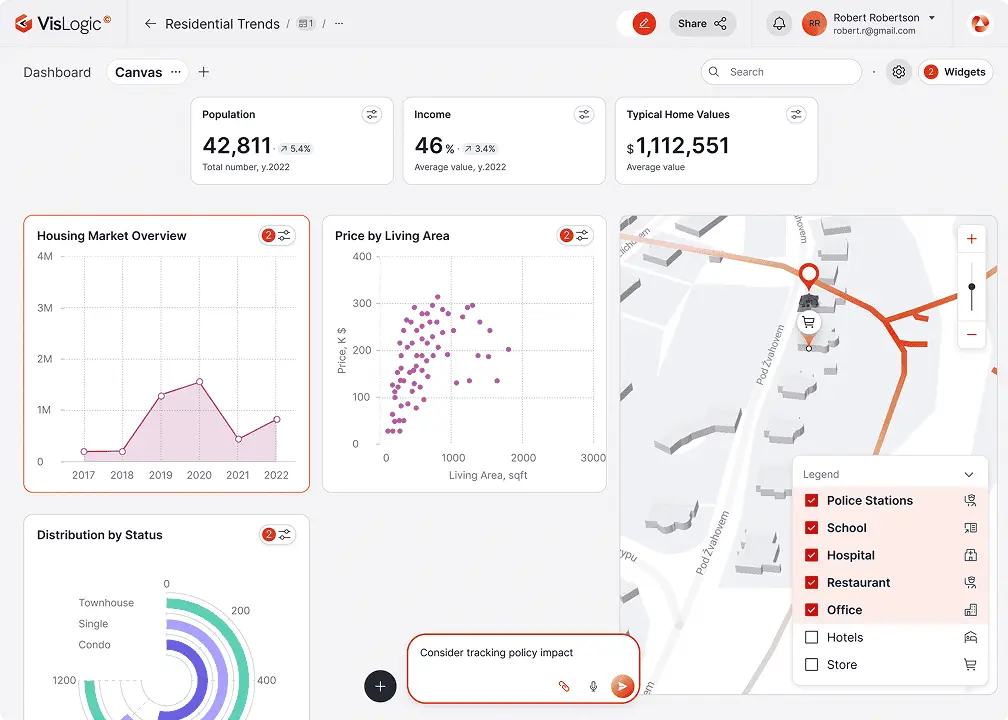Click the Condo label in distribution chart
1008x720 pixels.
(94, 645)
